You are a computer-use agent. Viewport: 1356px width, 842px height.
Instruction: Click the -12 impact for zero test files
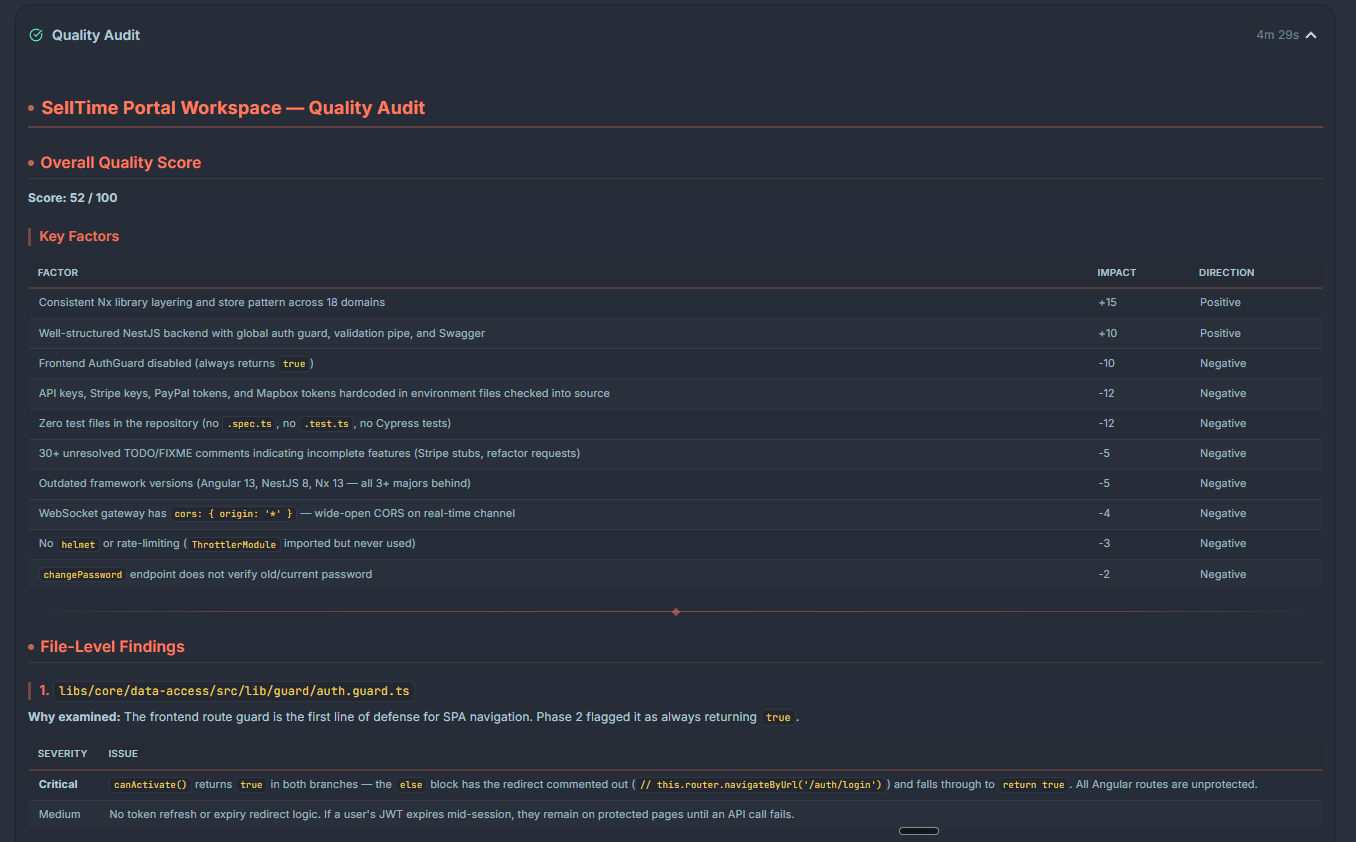pyautogui.click(x=1108, y=423)
